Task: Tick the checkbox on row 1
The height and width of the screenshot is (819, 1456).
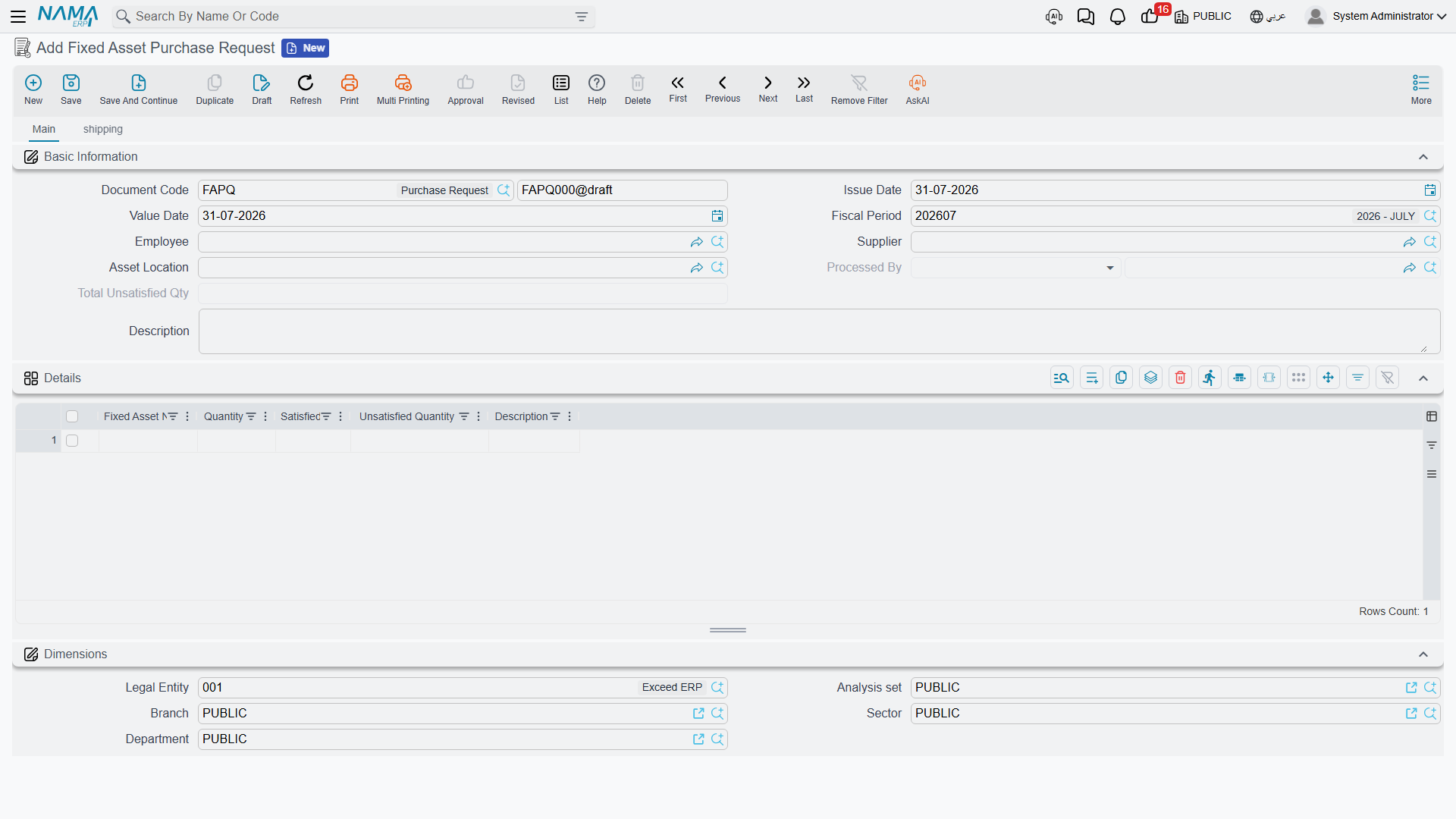Action: [x=72, y=441]
